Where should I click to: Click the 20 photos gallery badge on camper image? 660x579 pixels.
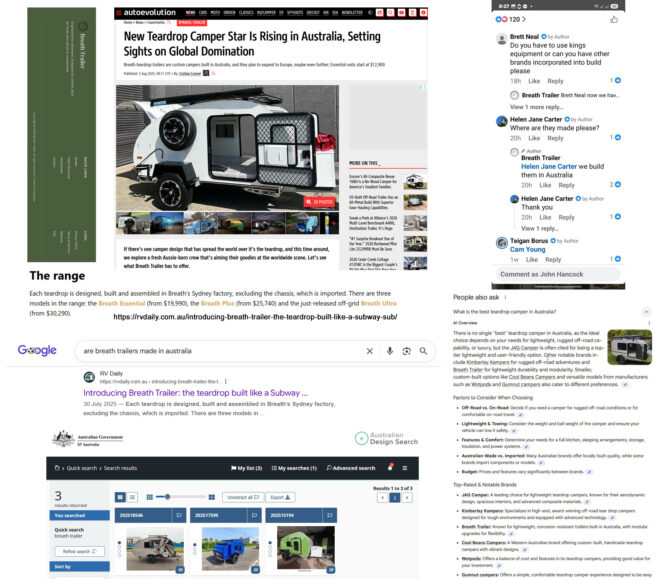coord(319,202)
